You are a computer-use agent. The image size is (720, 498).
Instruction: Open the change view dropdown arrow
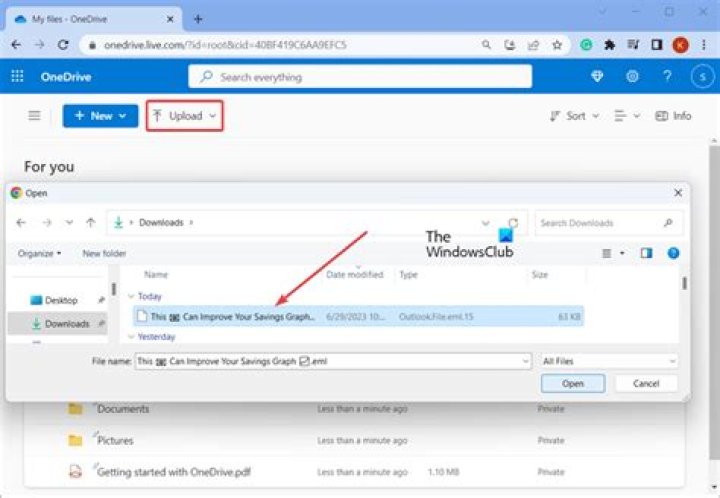point(622,253)
